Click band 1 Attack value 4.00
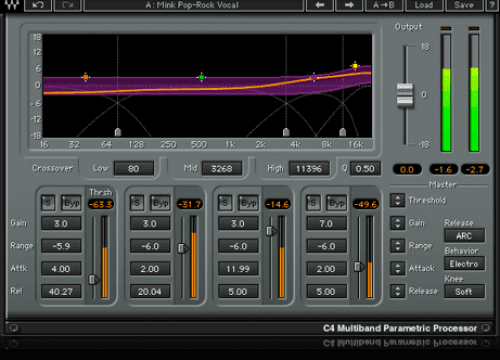The height and width of the screenshot is (360, 500). click(61, 269)
